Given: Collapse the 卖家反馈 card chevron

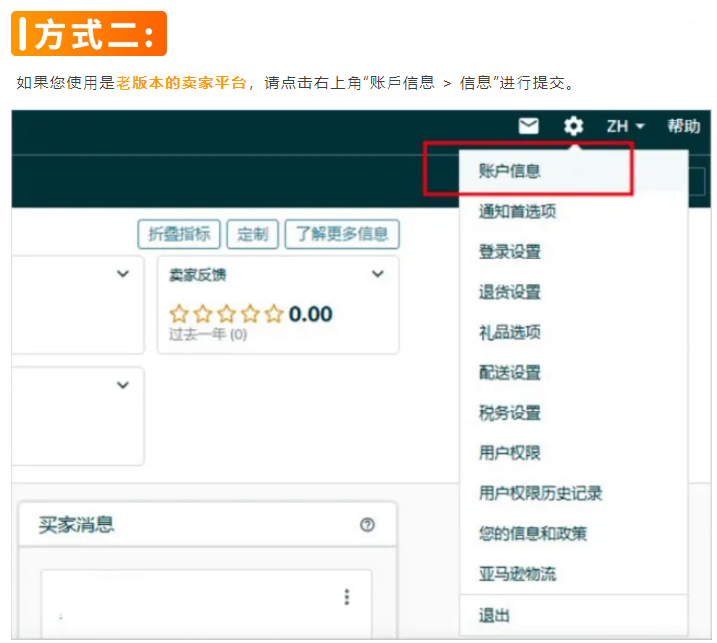Looking at the screenshot, I should click(378, 274).
